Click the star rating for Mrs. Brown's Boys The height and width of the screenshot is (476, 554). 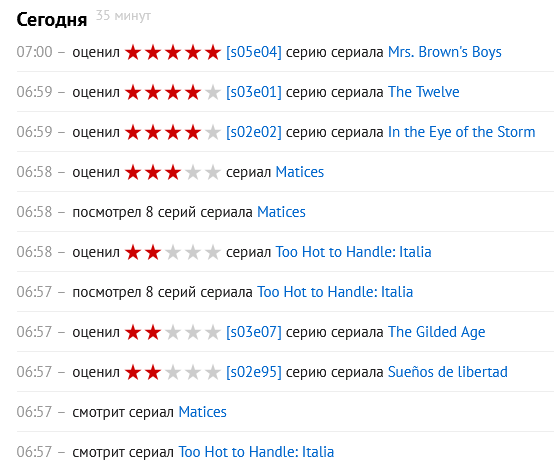(x=173, y=52)
